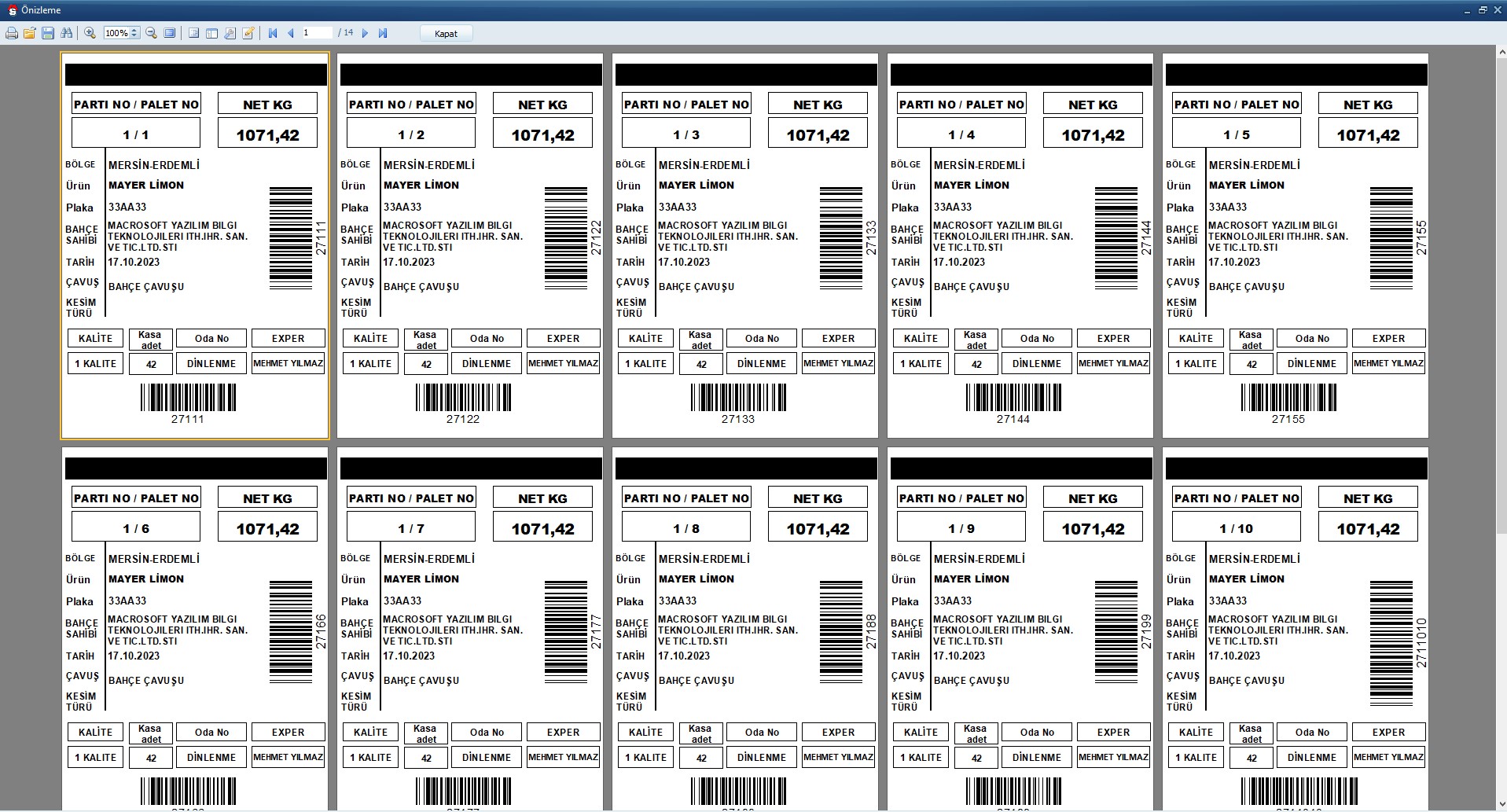Save the report with the floppy icon
Viewport: 1507px width, 812px height.
(48, 33)
